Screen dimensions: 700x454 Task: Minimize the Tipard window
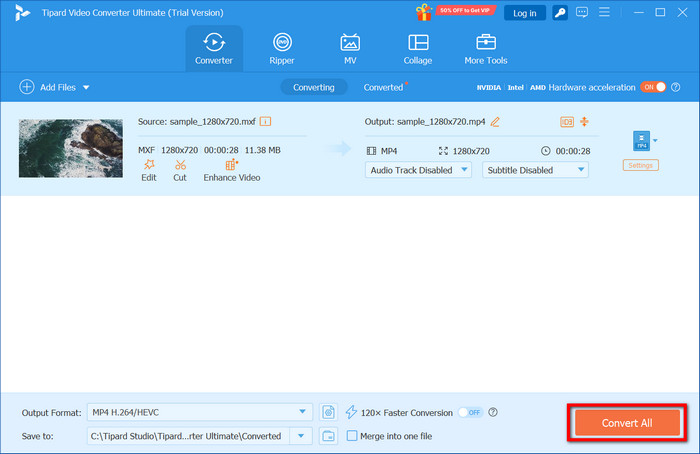click(x=639, y=12)
